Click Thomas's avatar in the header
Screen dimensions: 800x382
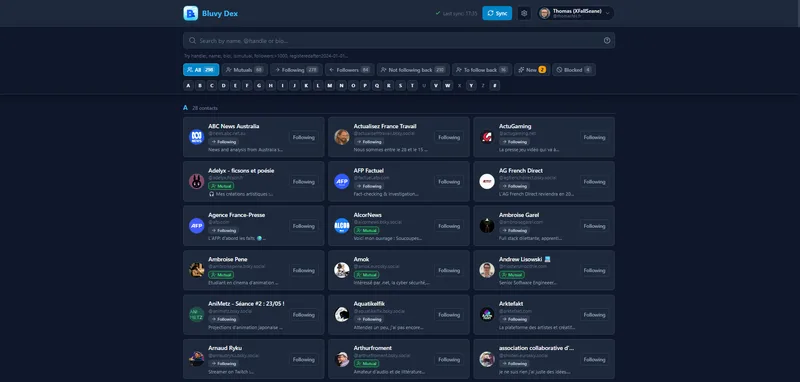[x=544, y=13]
